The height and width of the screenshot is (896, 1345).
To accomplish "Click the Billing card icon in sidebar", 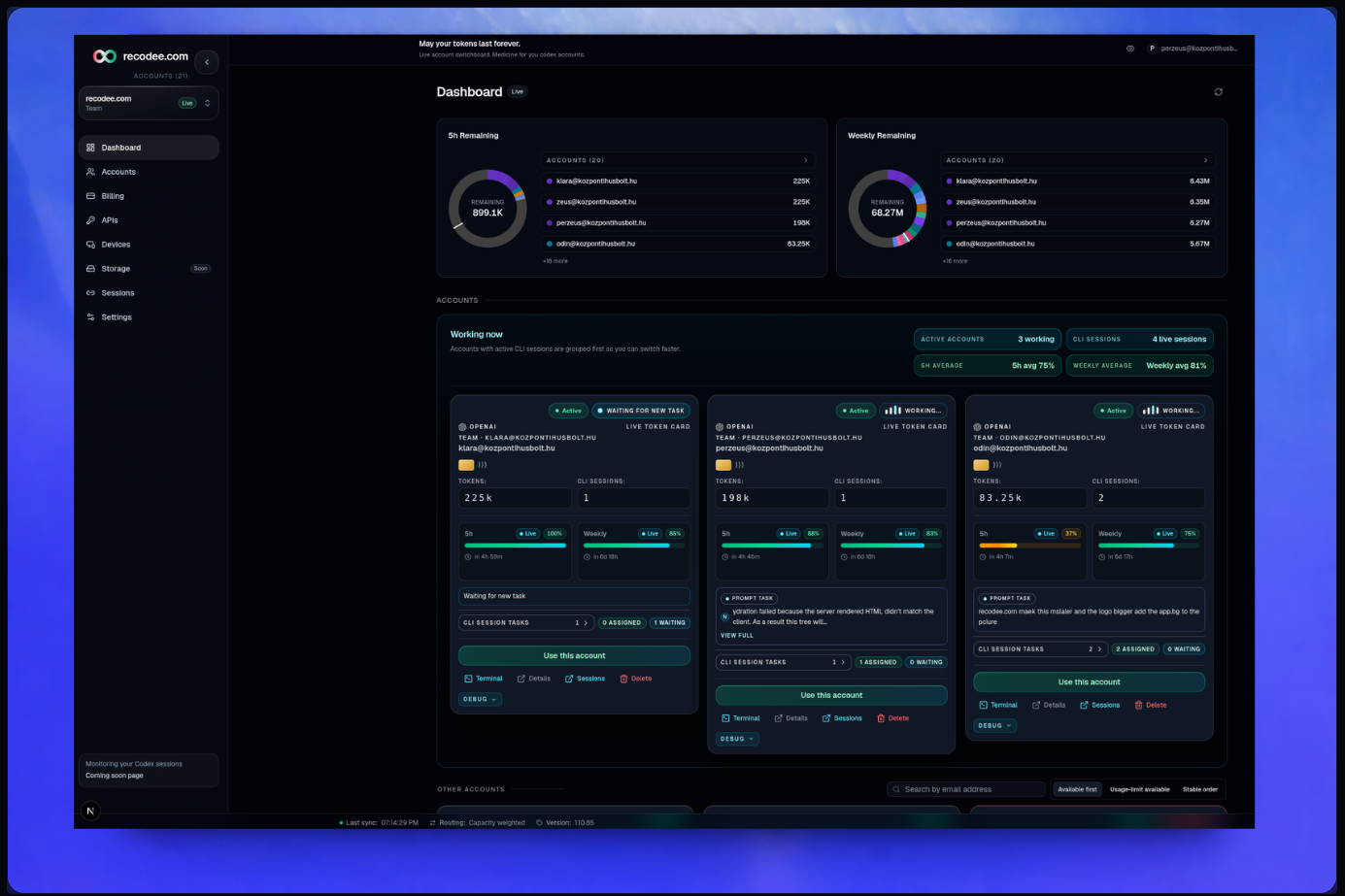I will (90, 196).
